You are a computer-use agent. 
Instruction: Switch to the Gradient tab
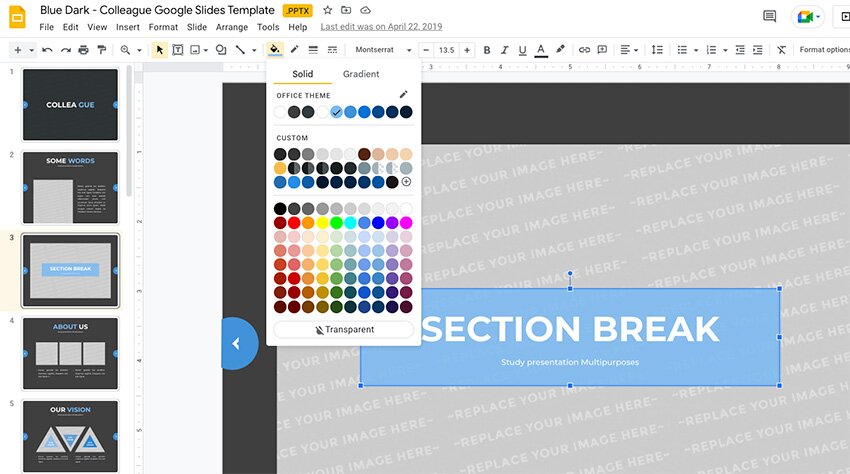(361, 74)
